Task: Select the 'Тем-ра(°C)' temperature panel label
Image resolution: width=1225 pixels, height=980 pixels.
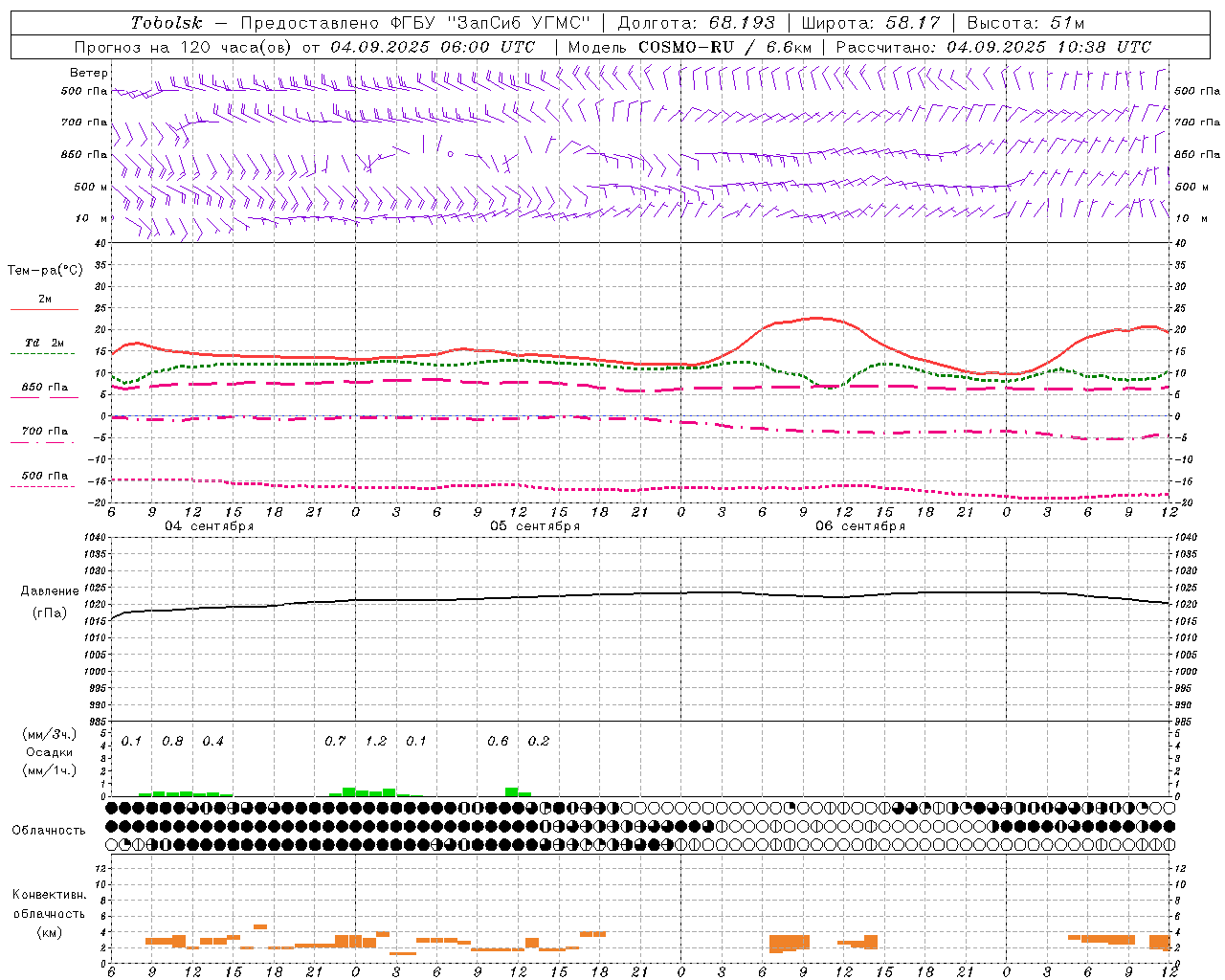Action: (45, 271)
